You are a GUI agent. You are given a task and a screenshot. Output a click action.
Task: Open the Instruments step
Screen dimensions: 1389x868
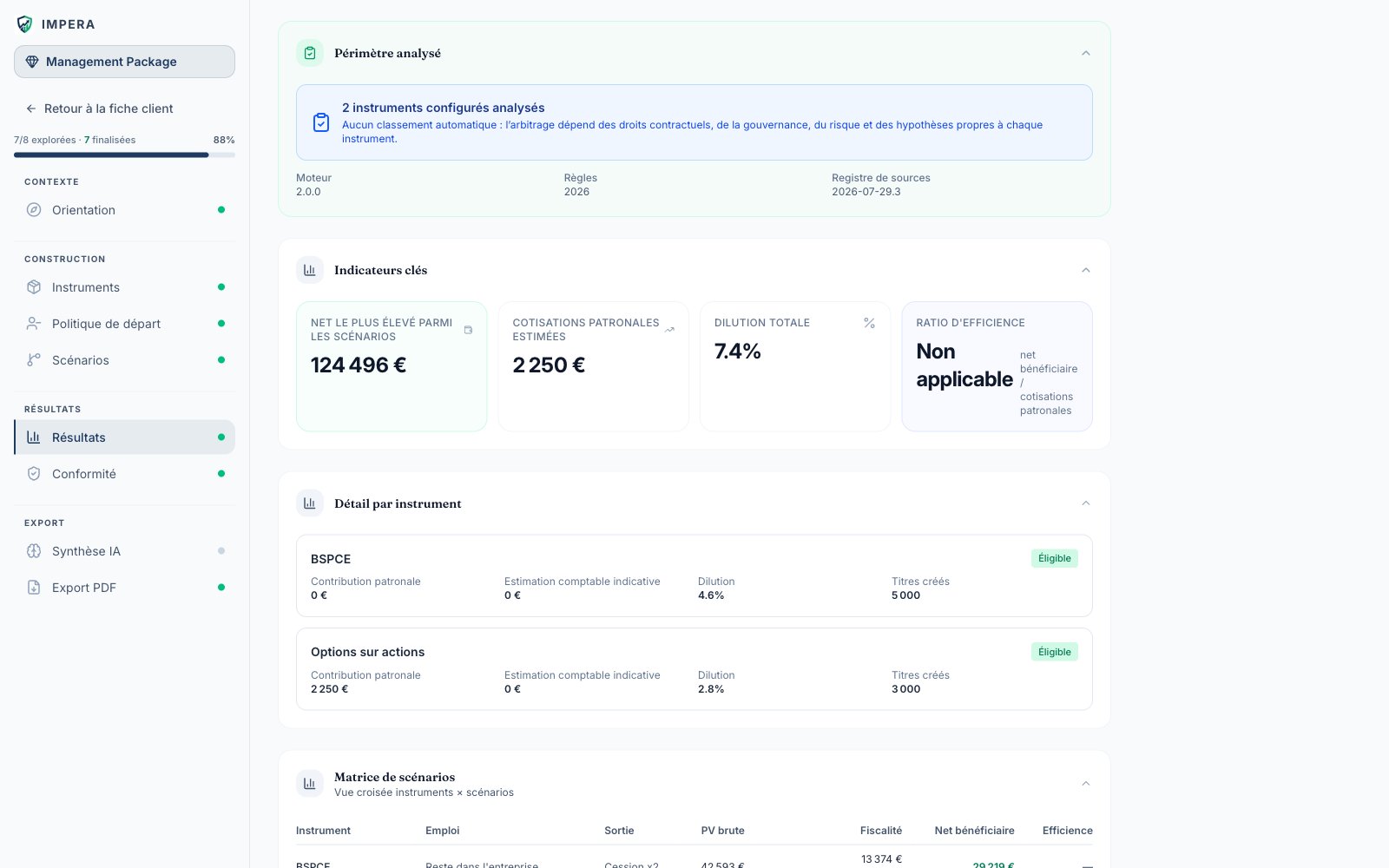pos(124,287)
